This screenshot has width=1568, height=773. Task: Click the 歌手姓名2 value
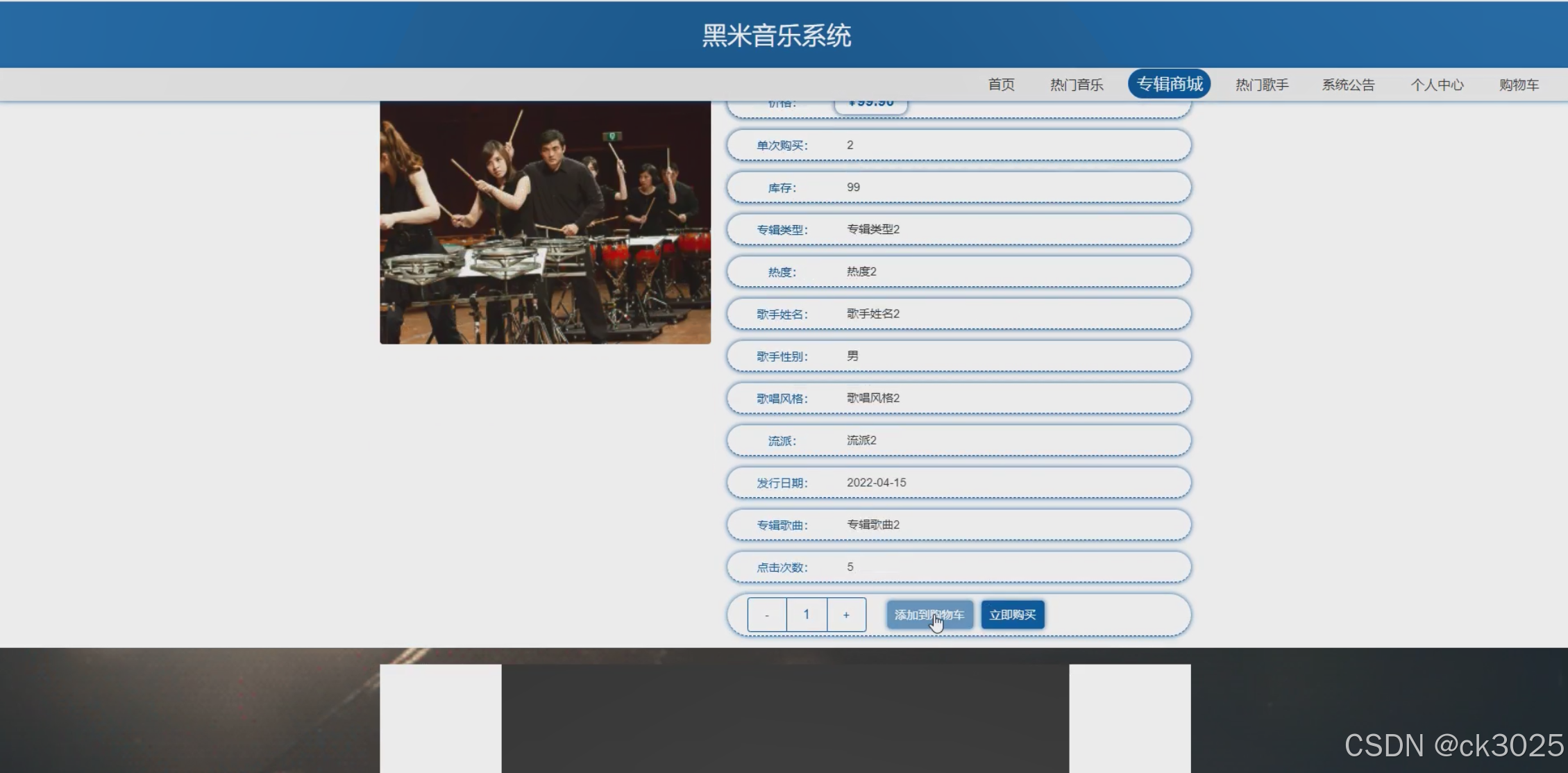click(873, 314)
